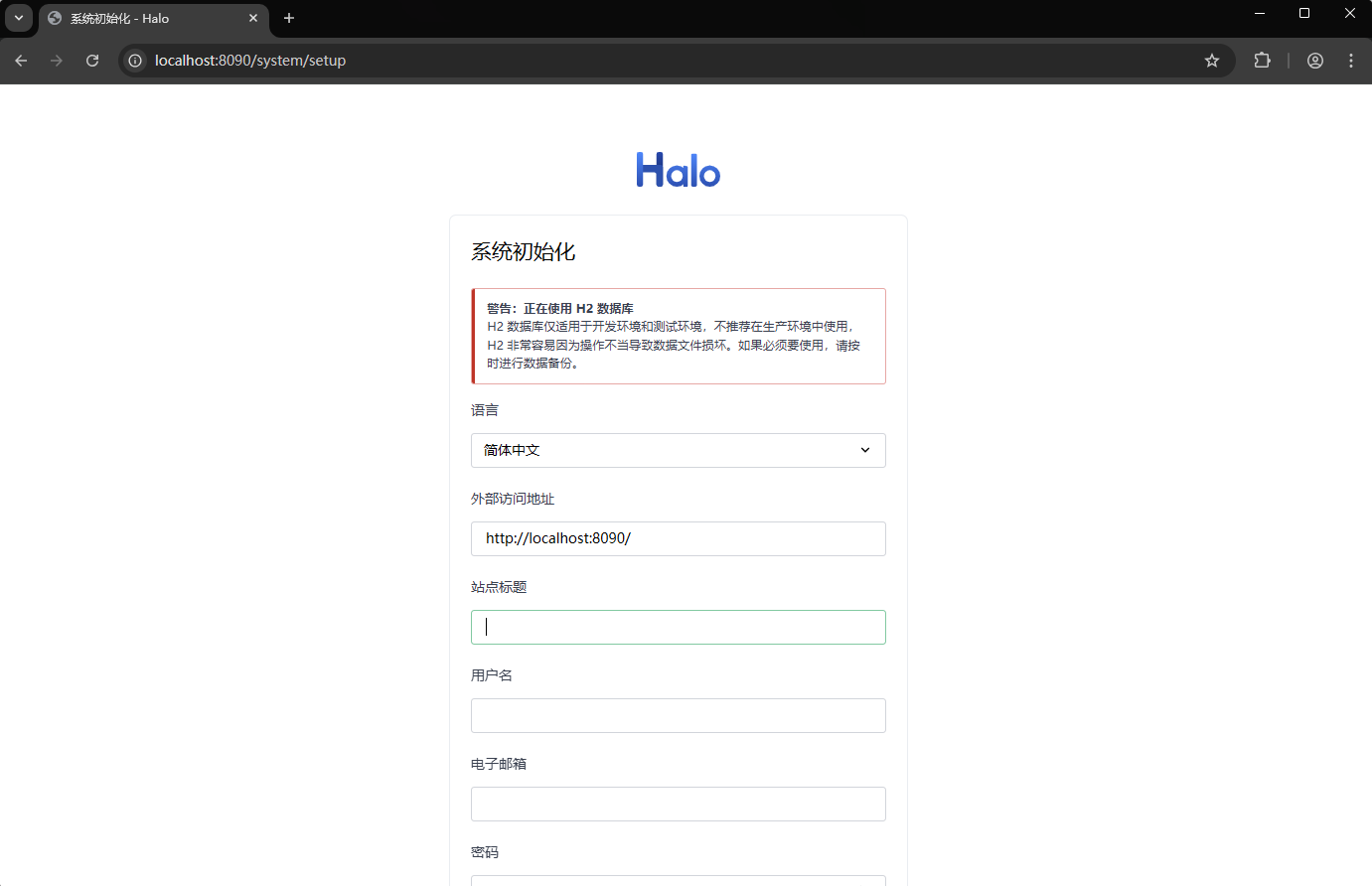Reload the page with refresh icon
1372x886 pixels.
coord(92,61)
